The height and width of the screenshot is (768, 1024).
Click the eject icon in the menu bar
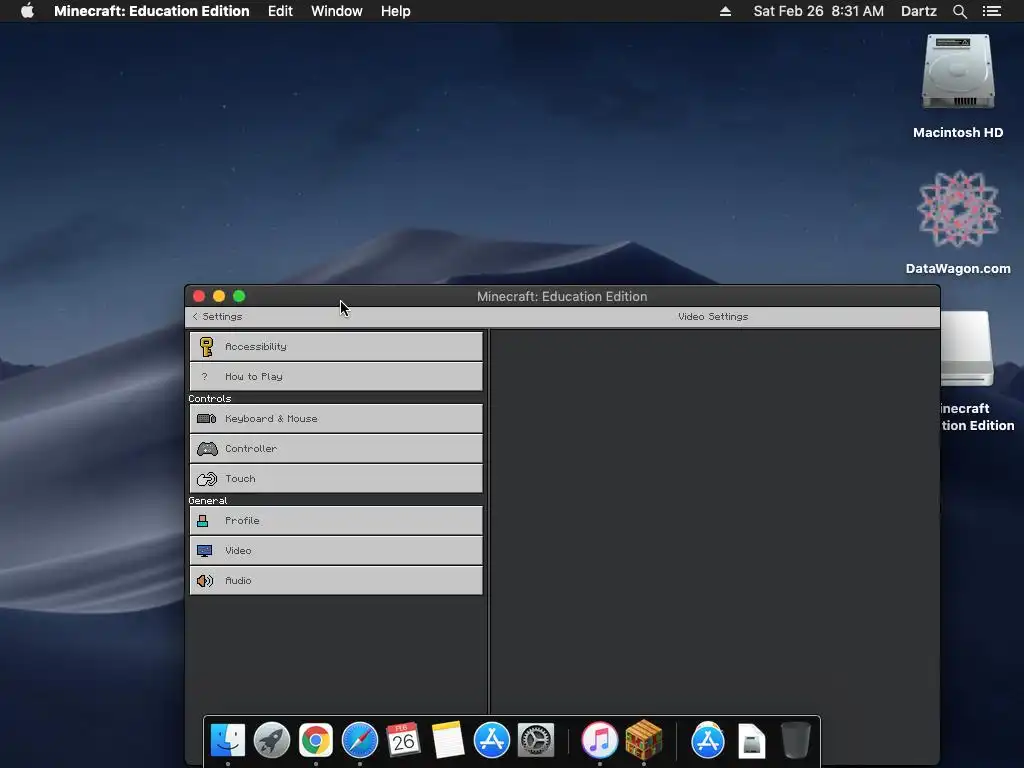click(x=725, y=11)
